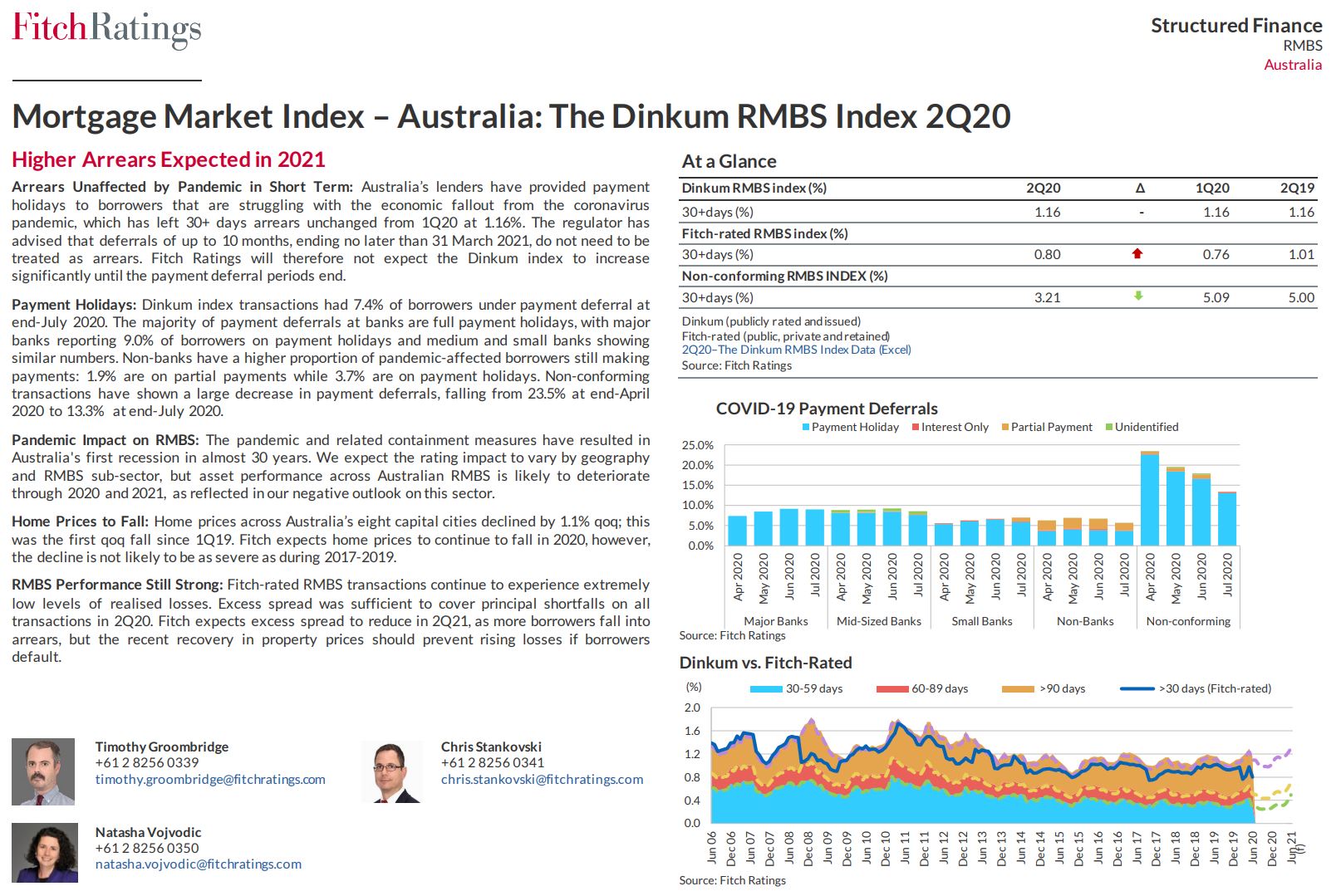Click Timothy Groombridge's portrait photo

43,771
